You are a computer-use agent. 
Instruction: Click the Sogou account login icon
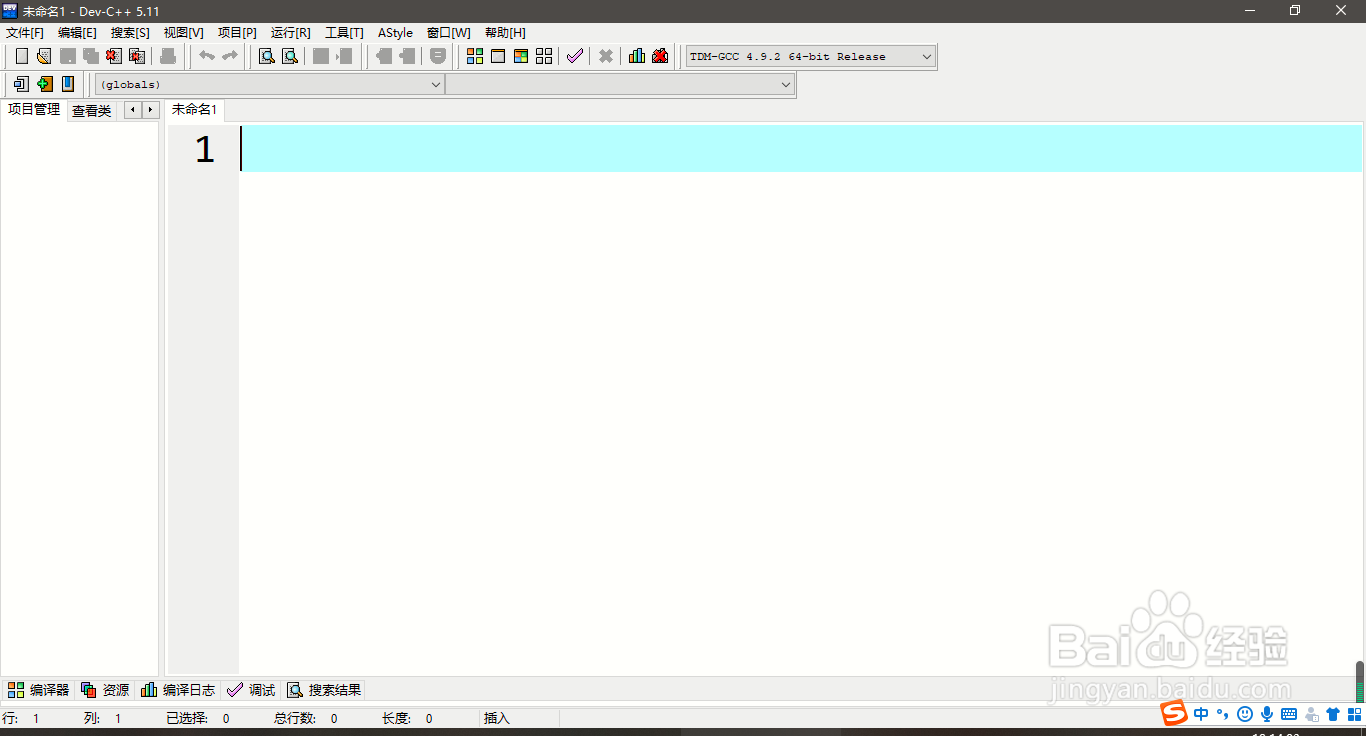point(1311,714)
